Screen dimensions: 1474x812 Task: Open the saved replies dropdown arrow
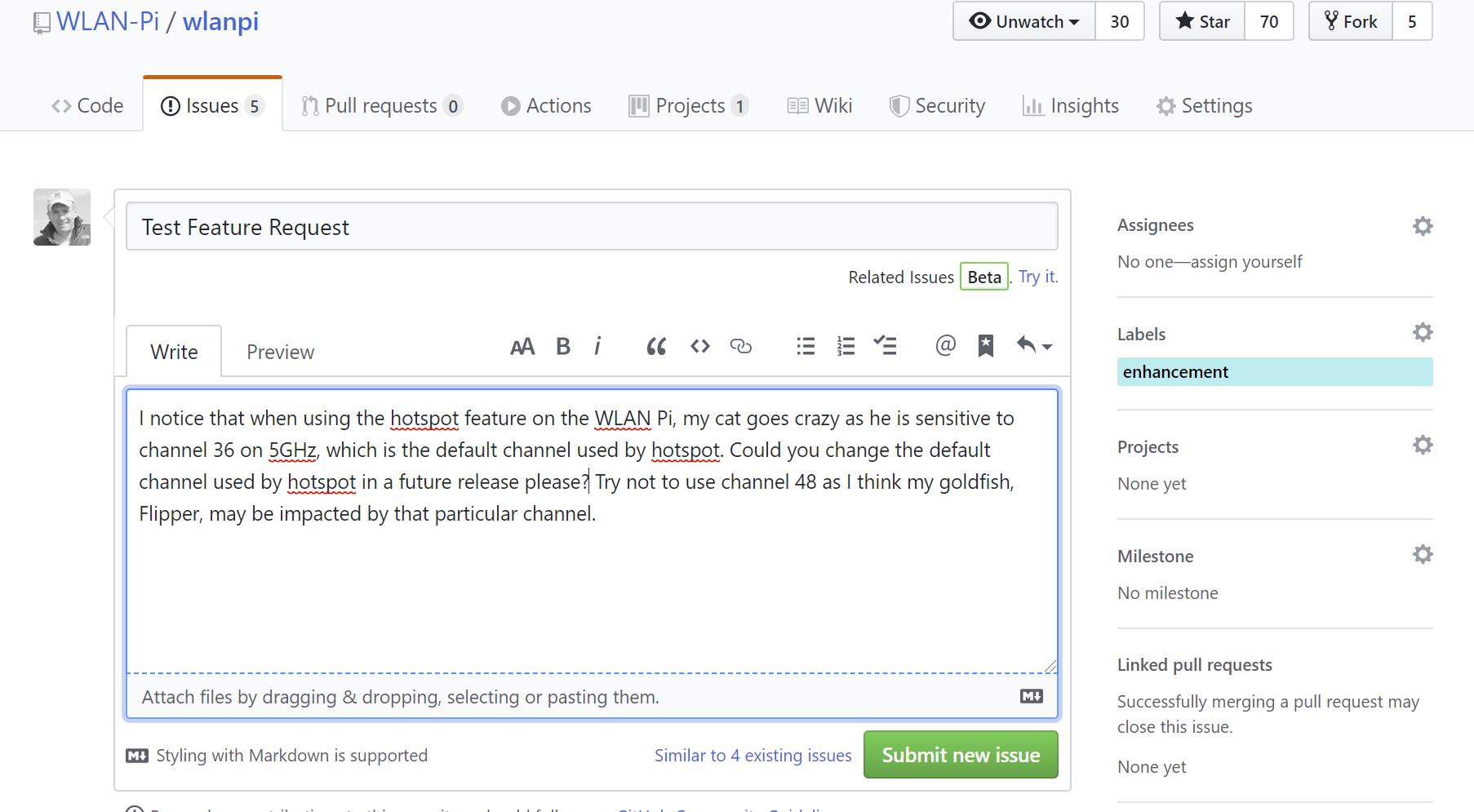tap(1046, 347)
